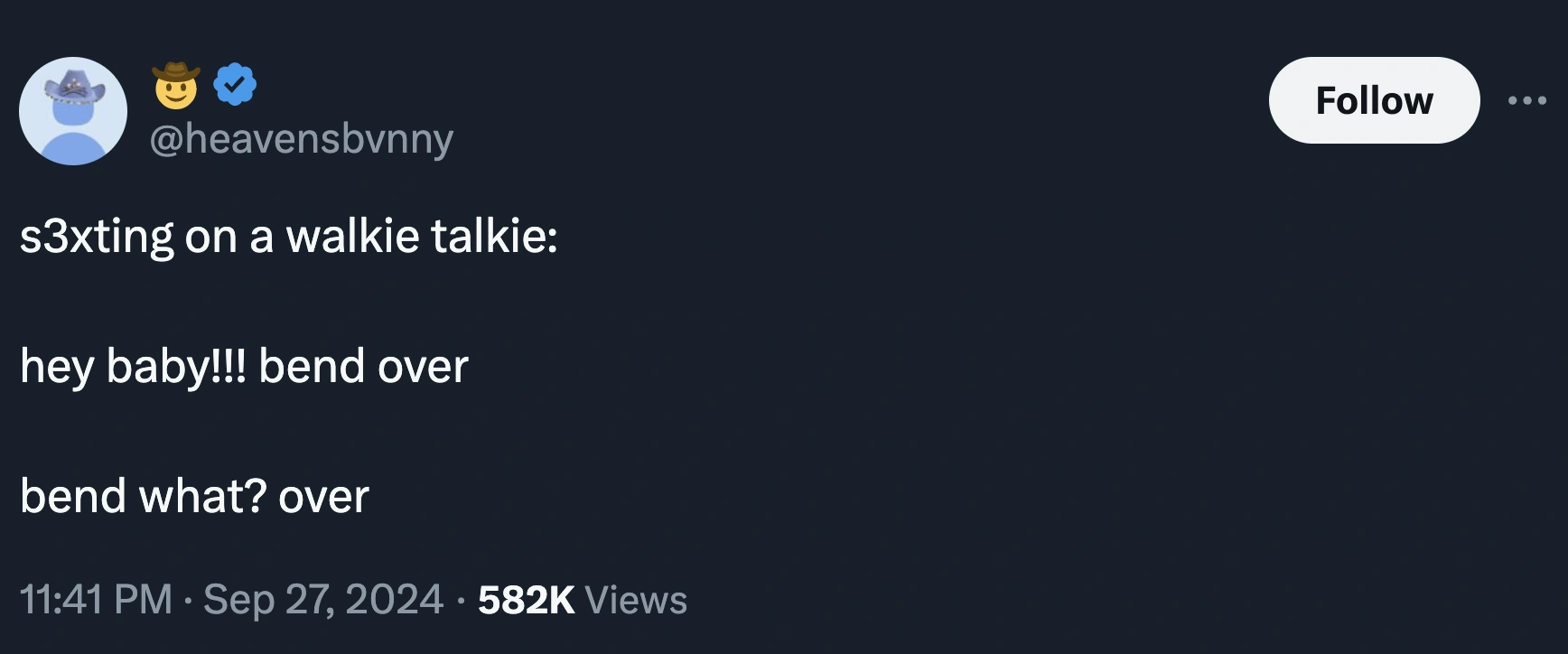
Task: Click the word "s3xting" in the tweet
Action: pyautogui.click(x=97, y=237)
